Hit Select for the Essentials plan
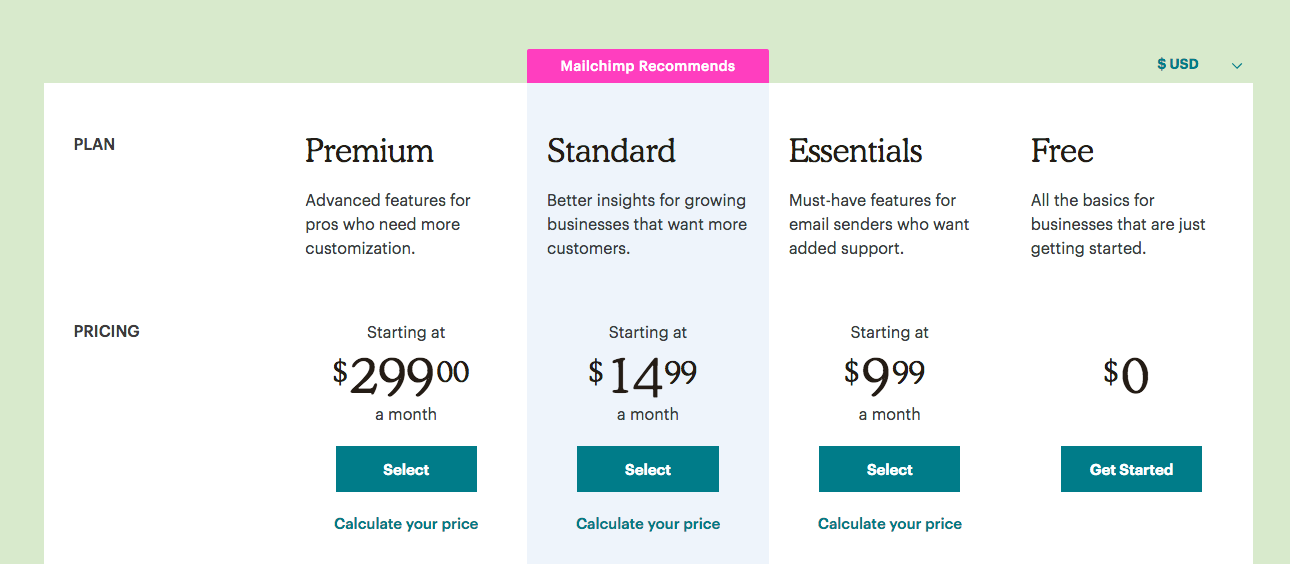This screenshot has width=1290, height=564. 889,469
